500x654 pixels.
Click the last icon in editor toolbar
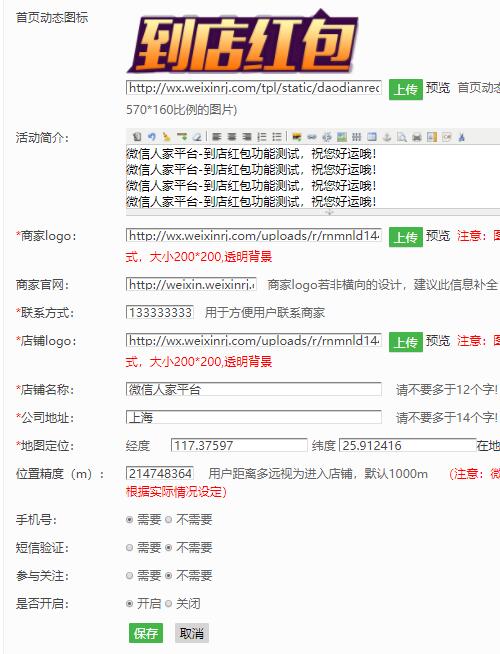pos(462,136)
